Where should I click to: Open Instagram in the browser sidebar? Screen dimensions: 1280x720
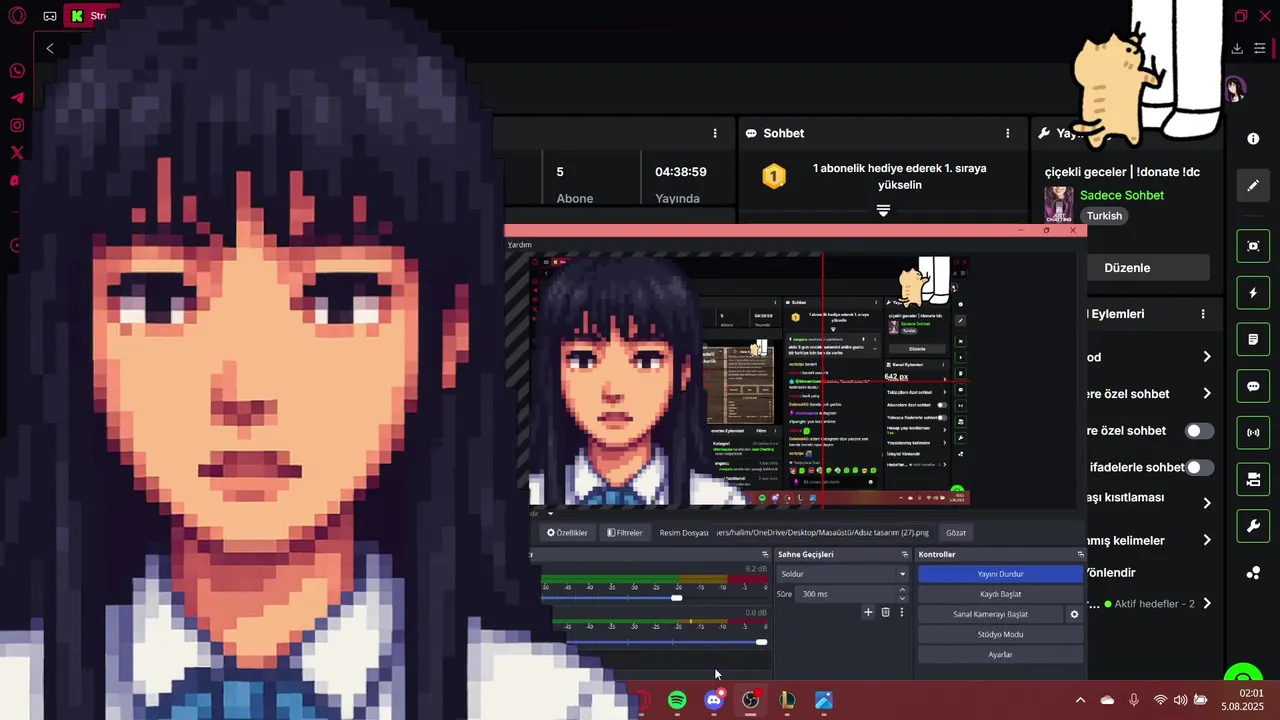17,125
